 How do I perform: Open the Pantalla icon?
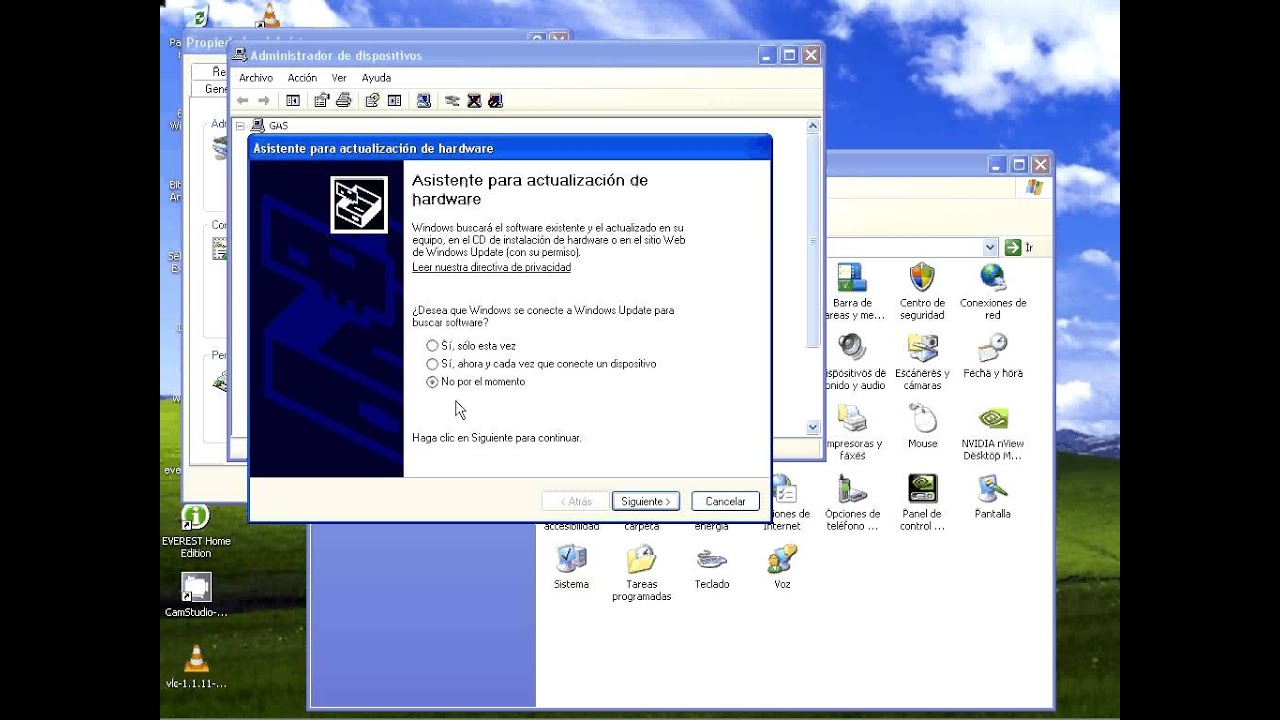[x=993, y=496]
